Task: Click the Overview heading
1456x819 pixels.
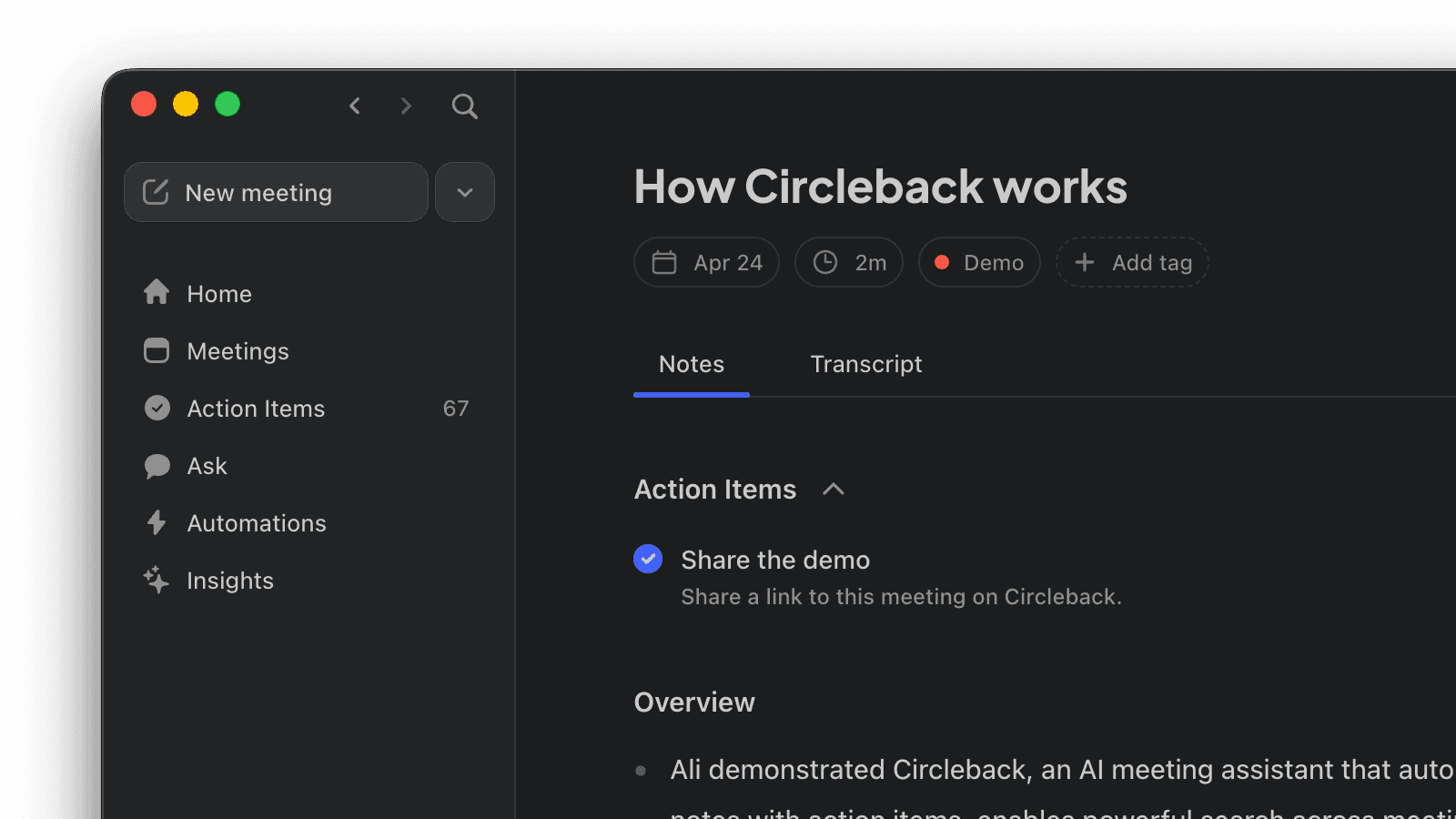Action: [x=694, y=703]
